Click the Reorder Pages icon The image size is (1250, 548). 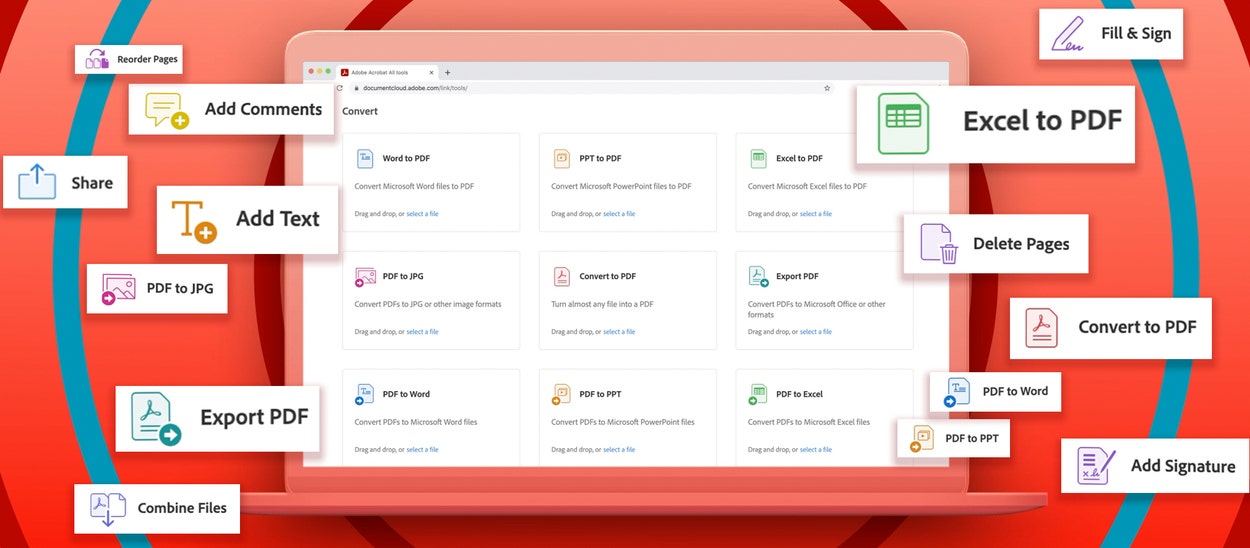[97, 59]
